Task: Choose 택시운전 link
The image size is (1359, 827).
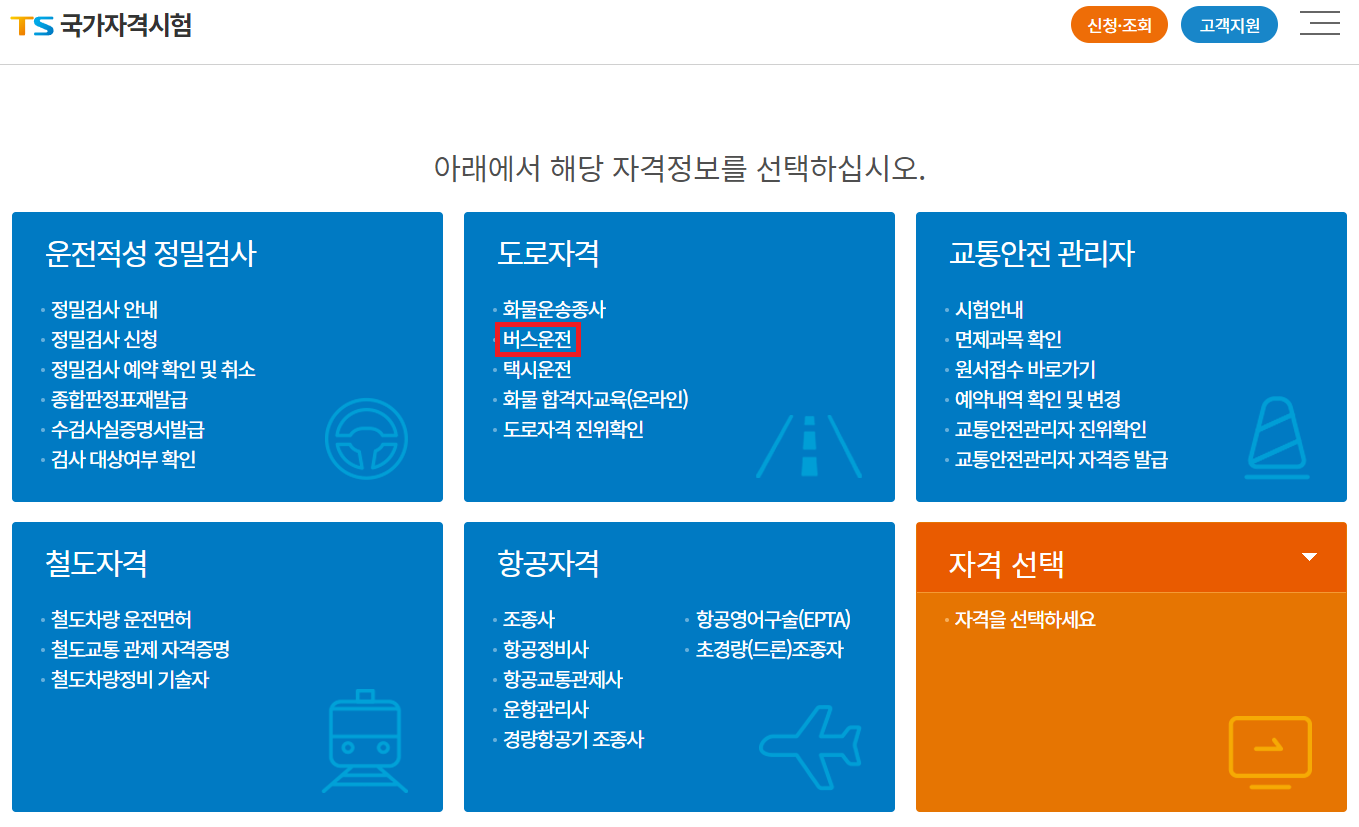Action: (538, 370)
